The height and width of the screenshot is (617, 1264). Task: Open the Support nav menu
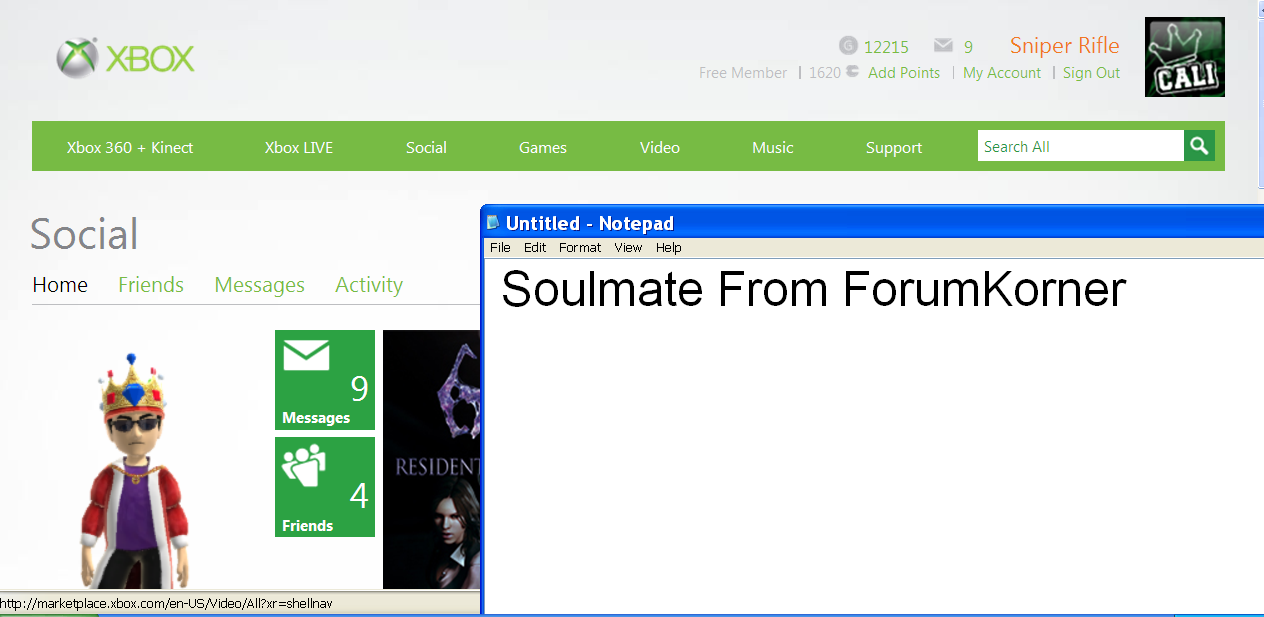point(894,147)
